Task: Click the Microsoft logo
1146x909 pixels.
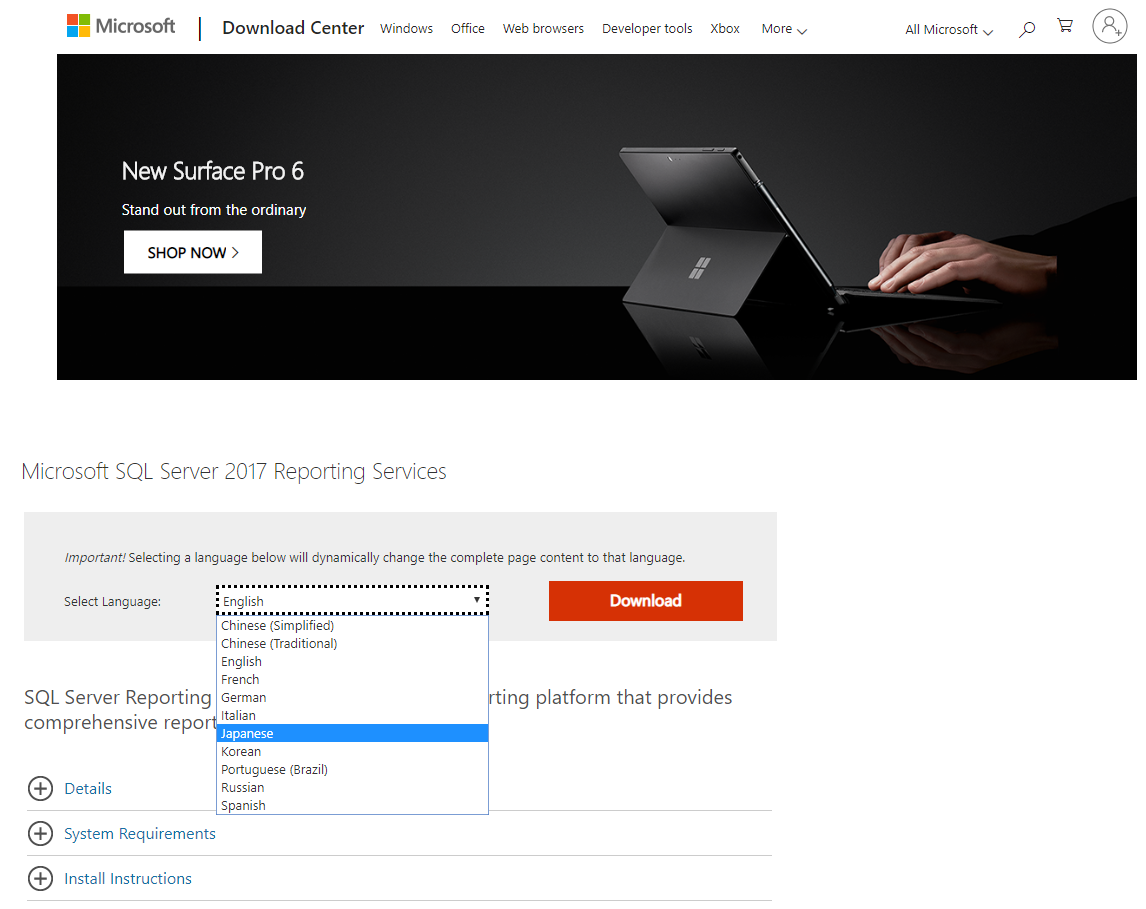Action: pos(120,27)
